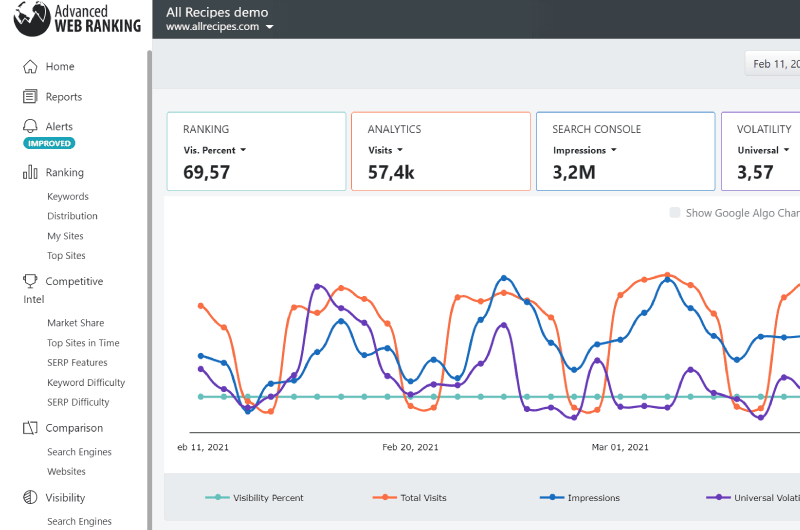Open the date range picker Feb 11
Image resolution: width=800 pixels, height=530 pixels.
click(x=772, y=64)
